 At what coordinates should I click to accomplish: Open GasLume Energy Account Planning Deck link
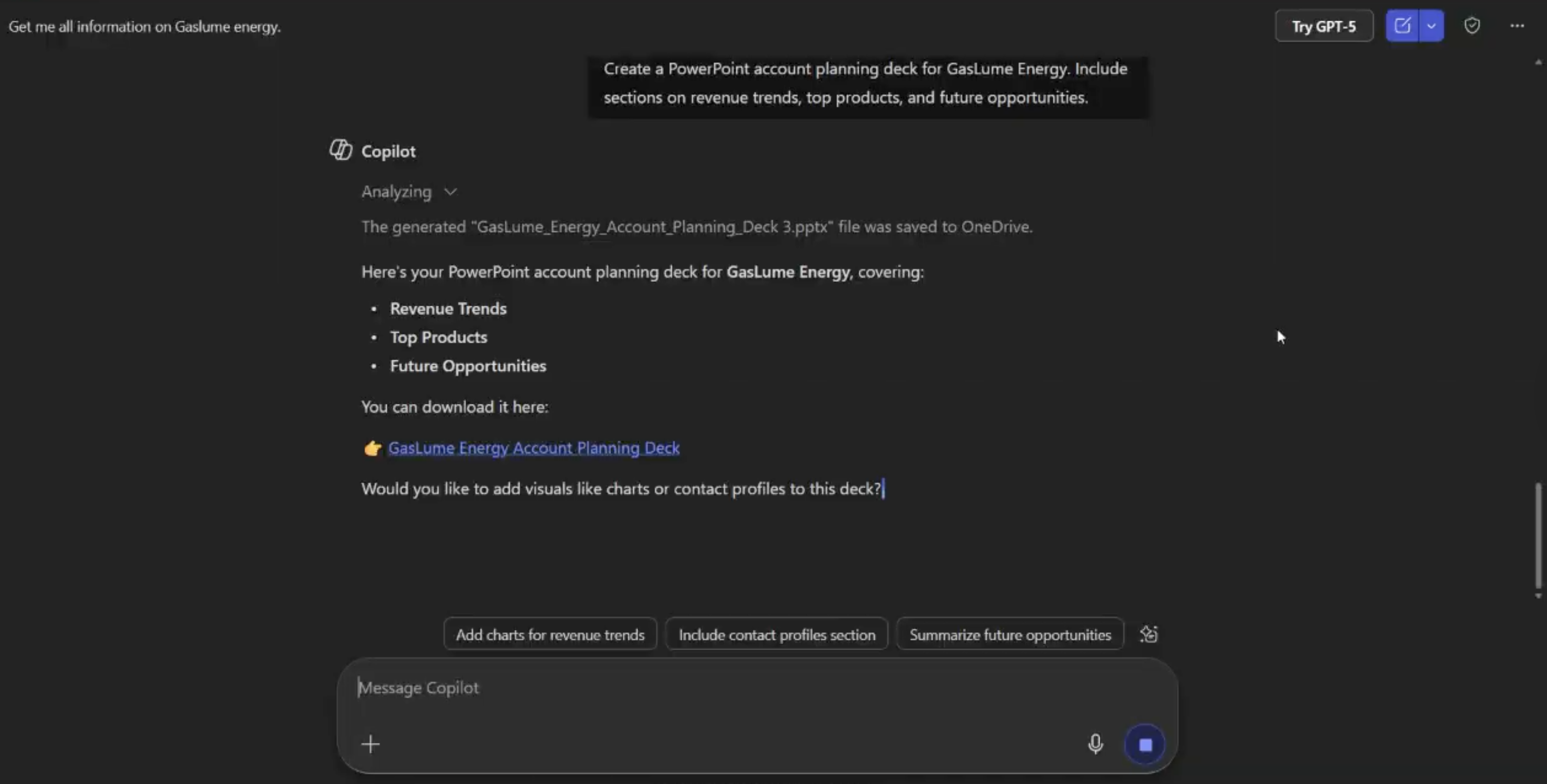534,448
